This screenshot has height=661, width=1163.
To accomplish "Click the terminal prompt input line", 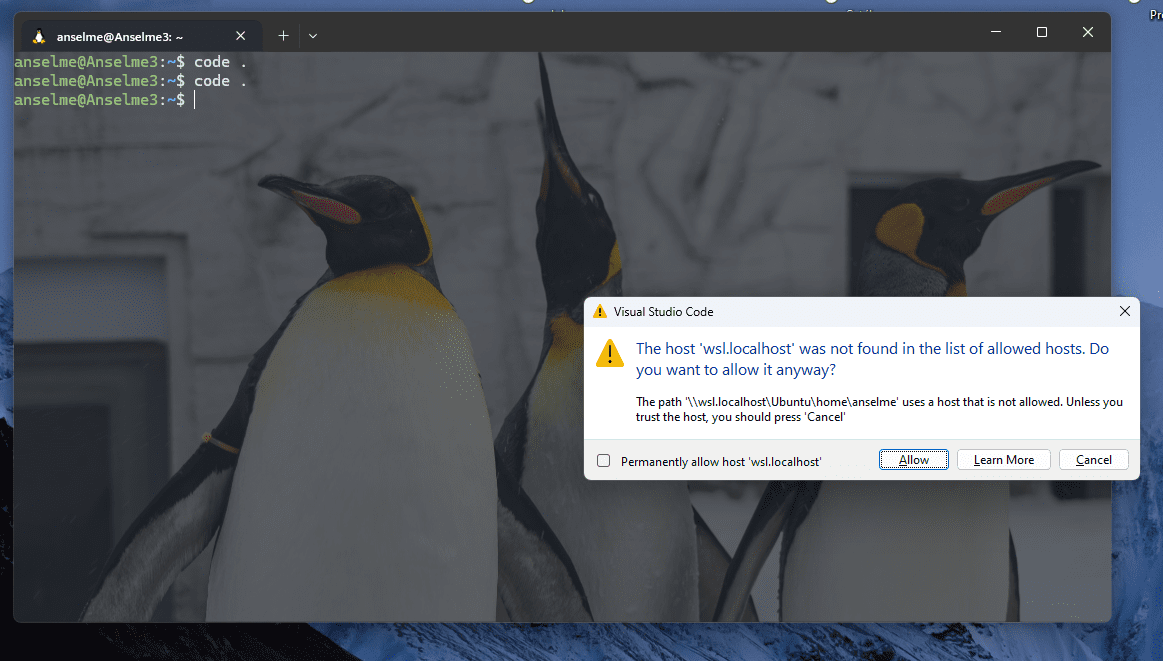I will [x=105, y=99].
